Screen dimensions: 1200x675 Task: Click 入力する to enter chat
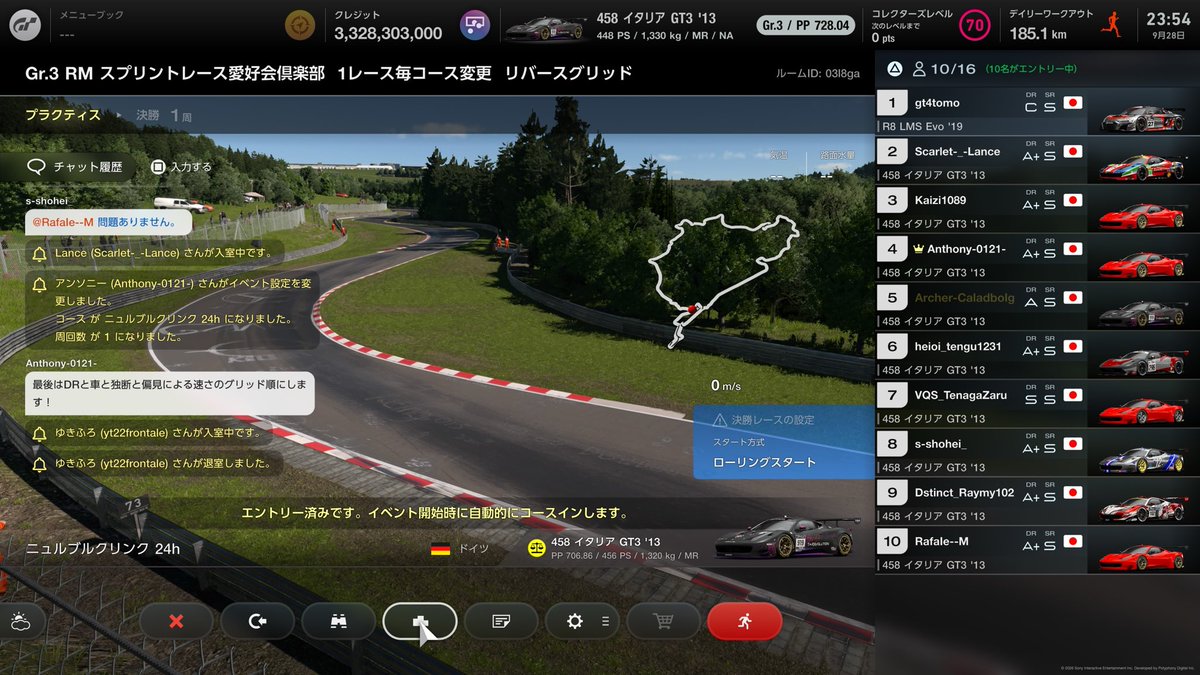182,167
